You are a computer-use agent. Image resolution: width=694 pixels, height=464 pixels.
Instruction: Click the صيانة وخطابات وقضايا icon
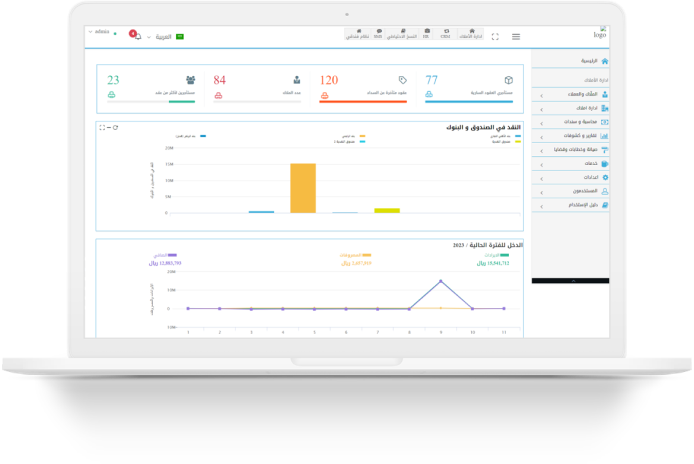[605, 150]
